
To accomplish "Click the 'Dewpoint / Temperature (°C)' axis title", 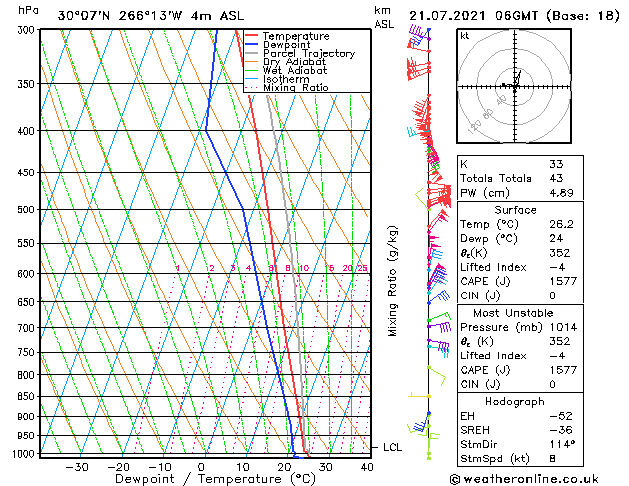I will (x=215, y=479).
